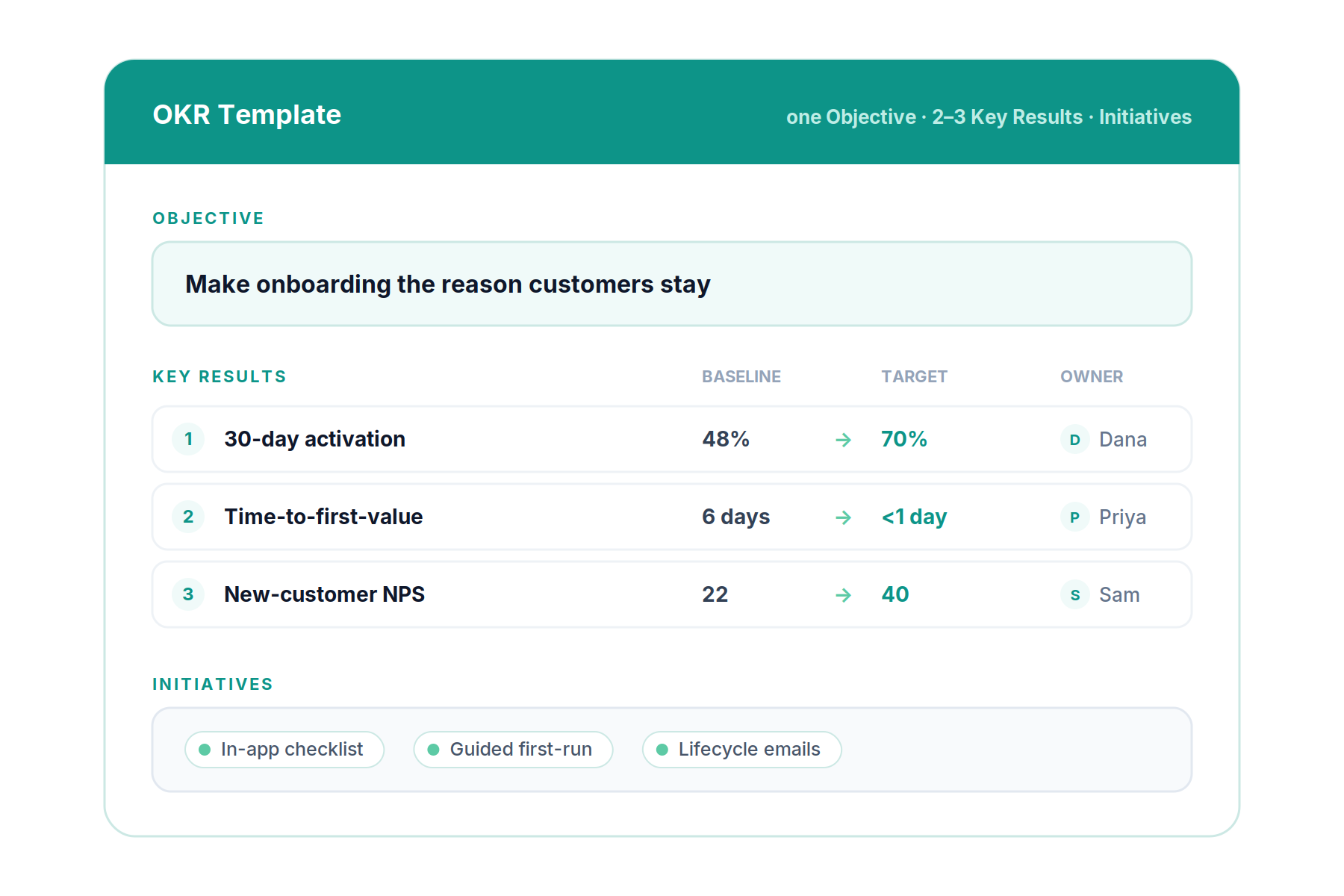Viewport: 1344px width, 896px height.
Task: Click owner name Dana
Action: 1123,439
